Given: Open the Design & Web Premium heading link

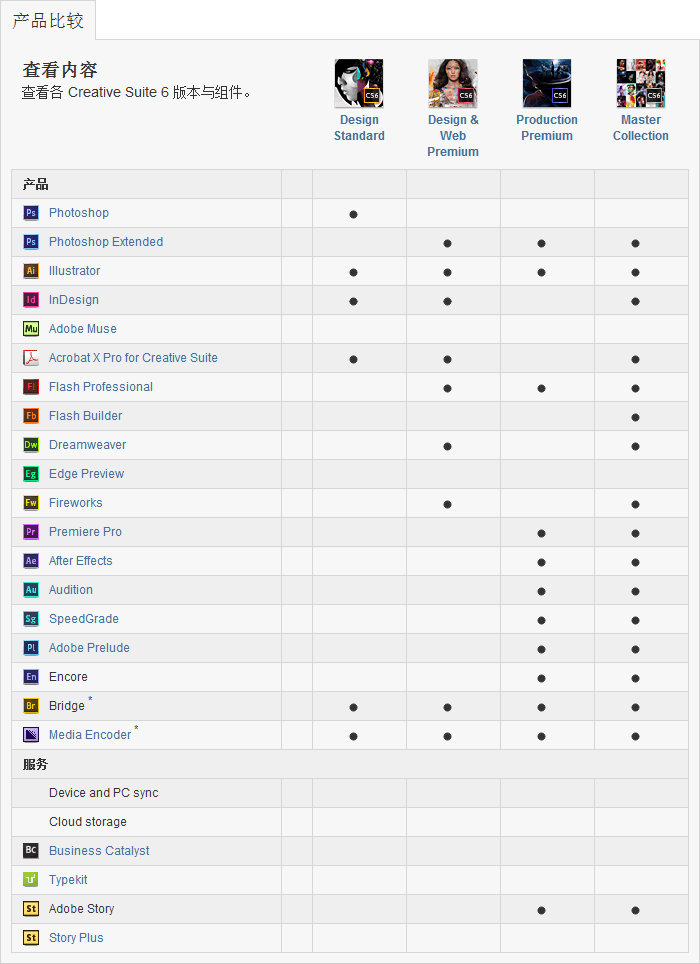Looking at the screenshot, I should 453,136.
